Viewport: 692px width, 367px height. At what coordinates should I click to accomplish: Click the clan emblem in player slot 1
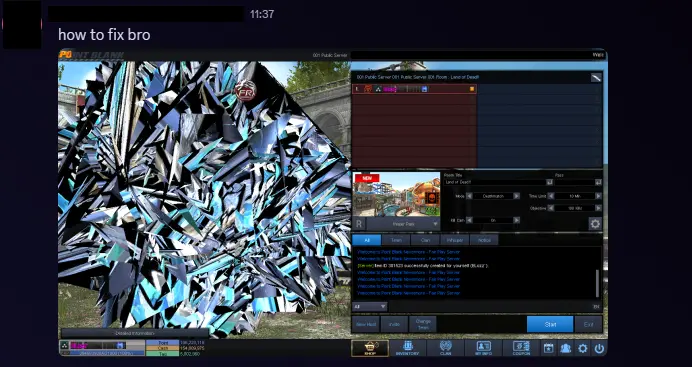point(368,89)
